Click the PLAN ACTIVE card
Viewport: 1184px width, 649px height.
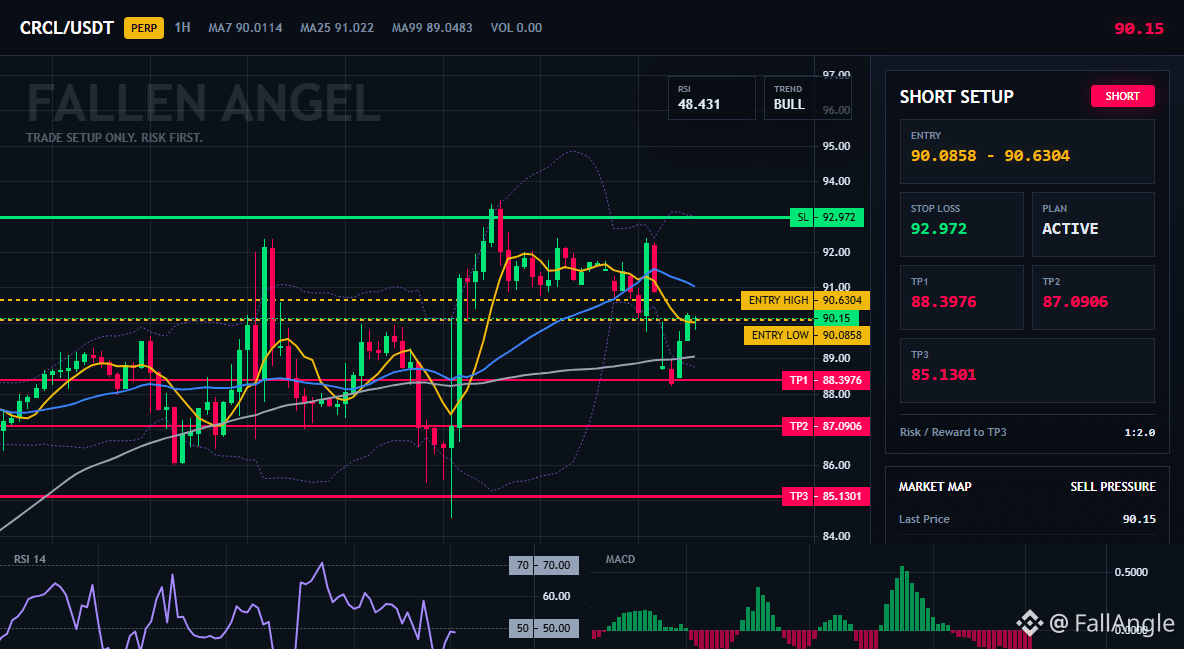[x=1093, y=224]
